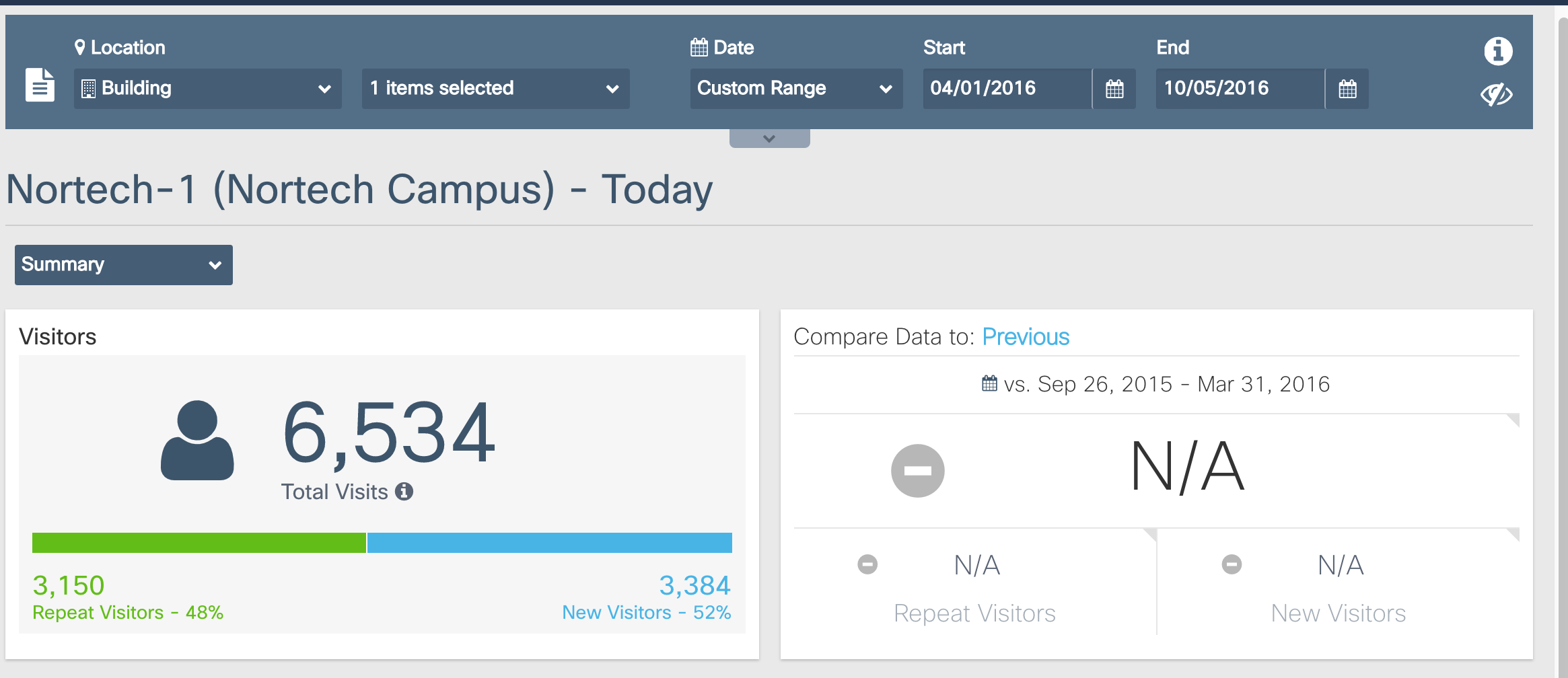Click the report document icon
Screen dimensions: 1568x678
click(40, 85)
